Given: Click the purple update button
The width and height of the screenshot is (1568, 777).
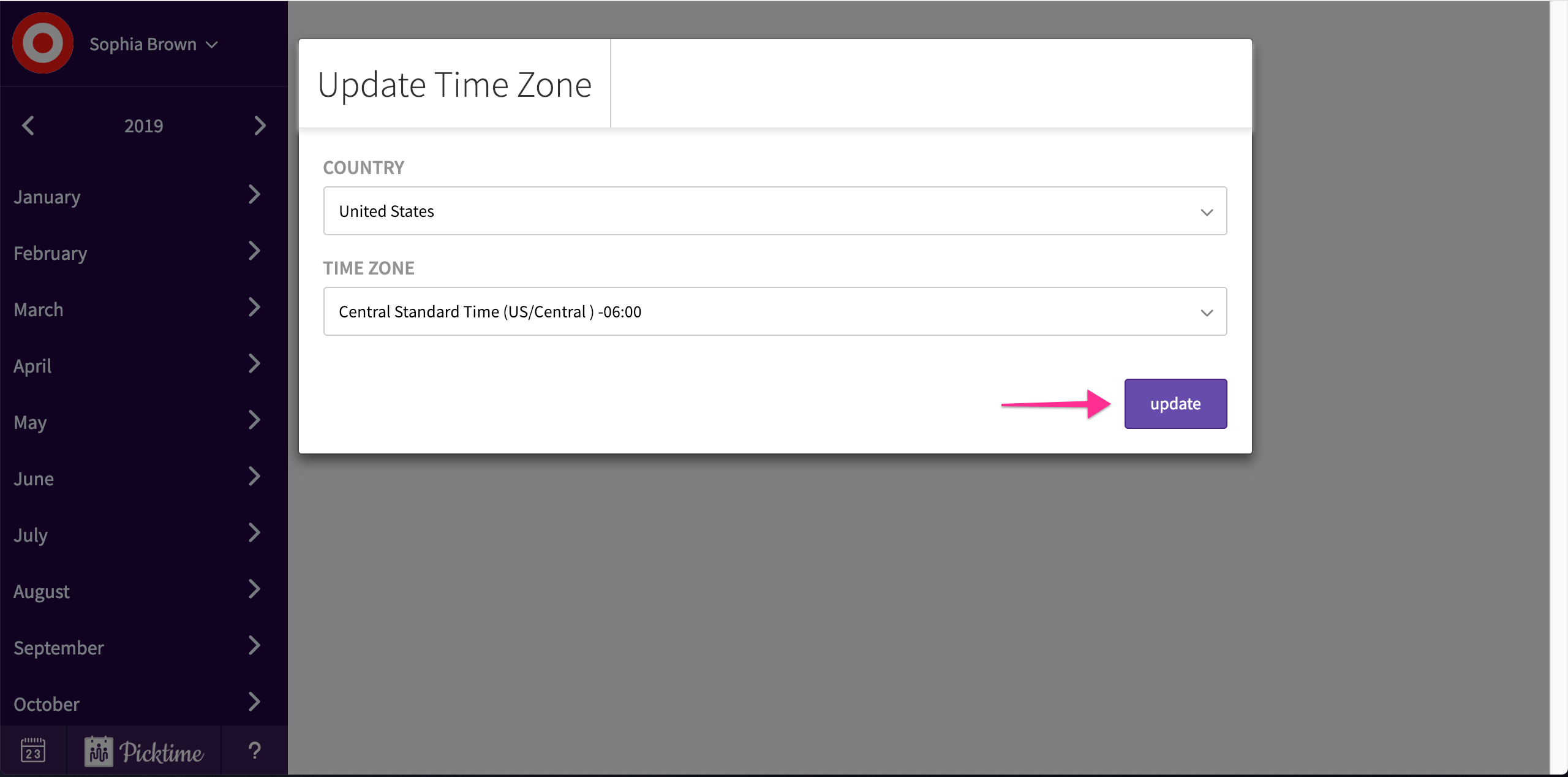Looking at the screenshot, I should click(1175, 404).
